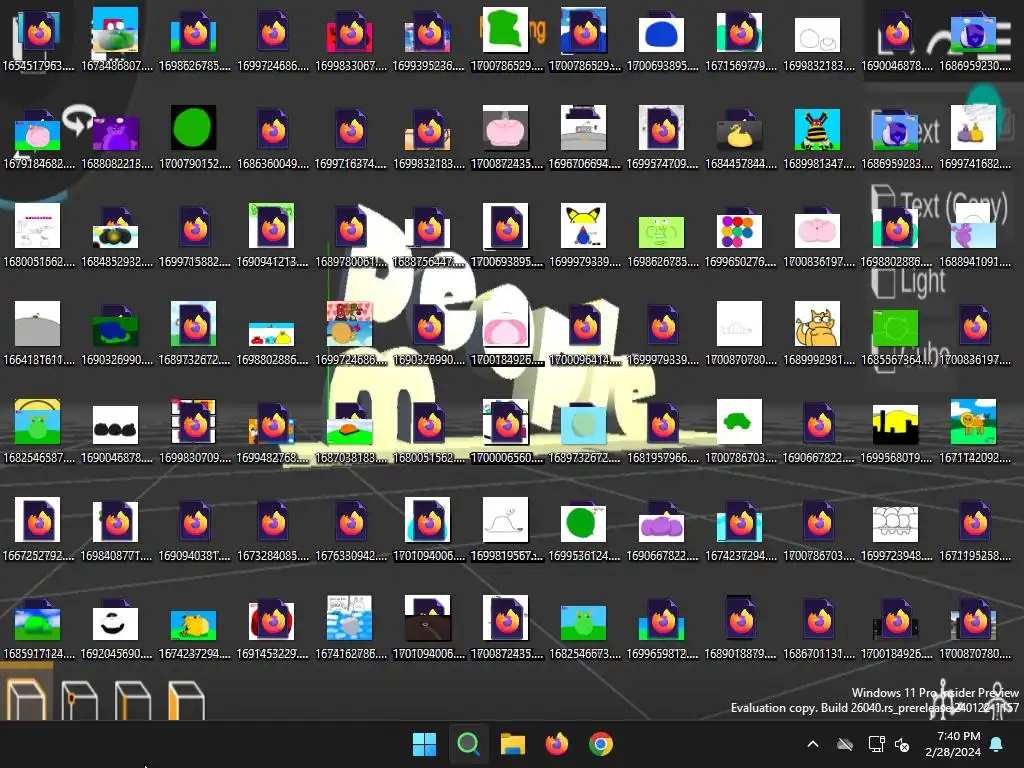Select desktop file 1699830709

195,431
